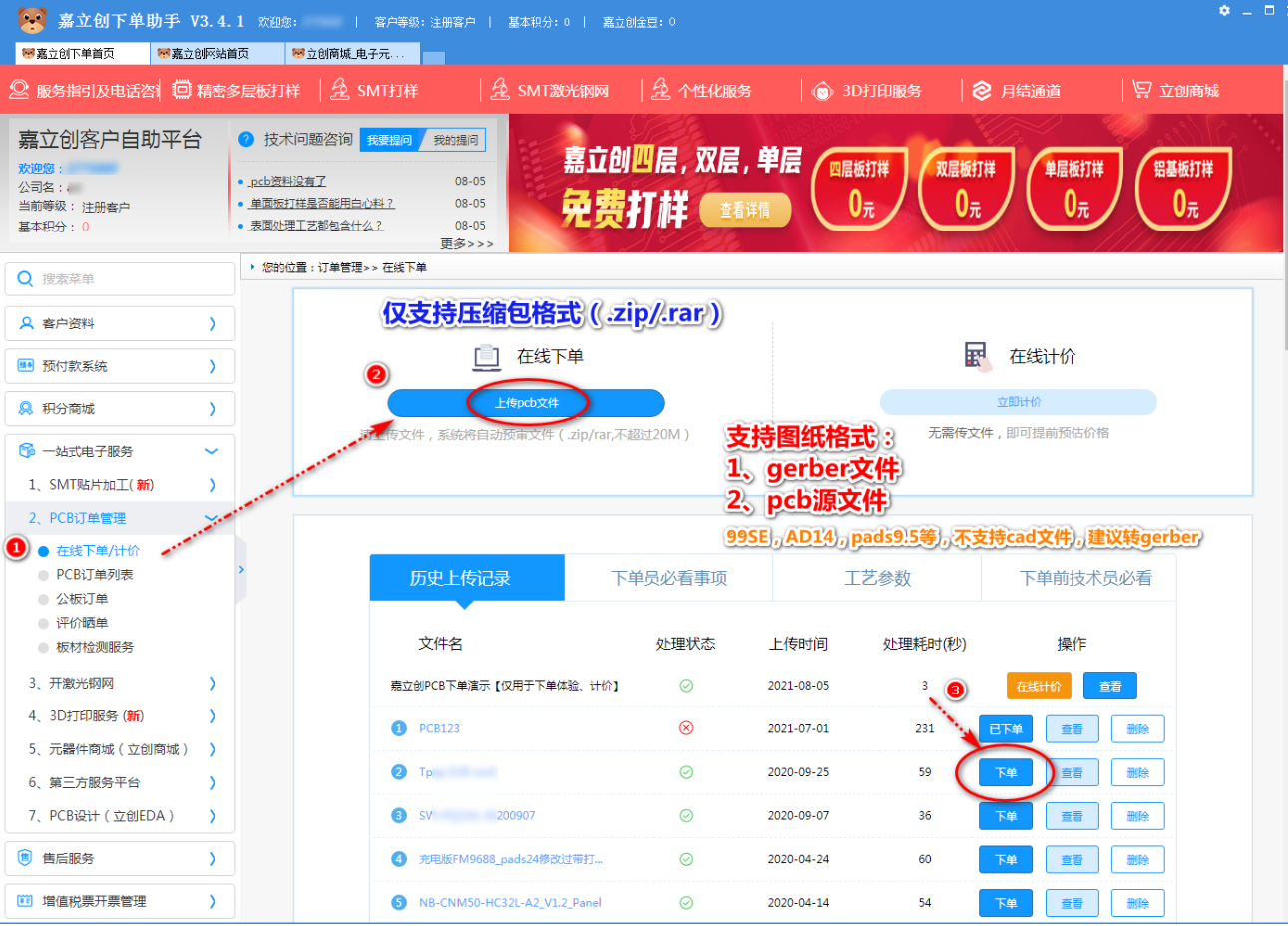Click the 月结通道 icon in navbar
This screenshot has height=926, width=1288.
[x=982, y=91]
